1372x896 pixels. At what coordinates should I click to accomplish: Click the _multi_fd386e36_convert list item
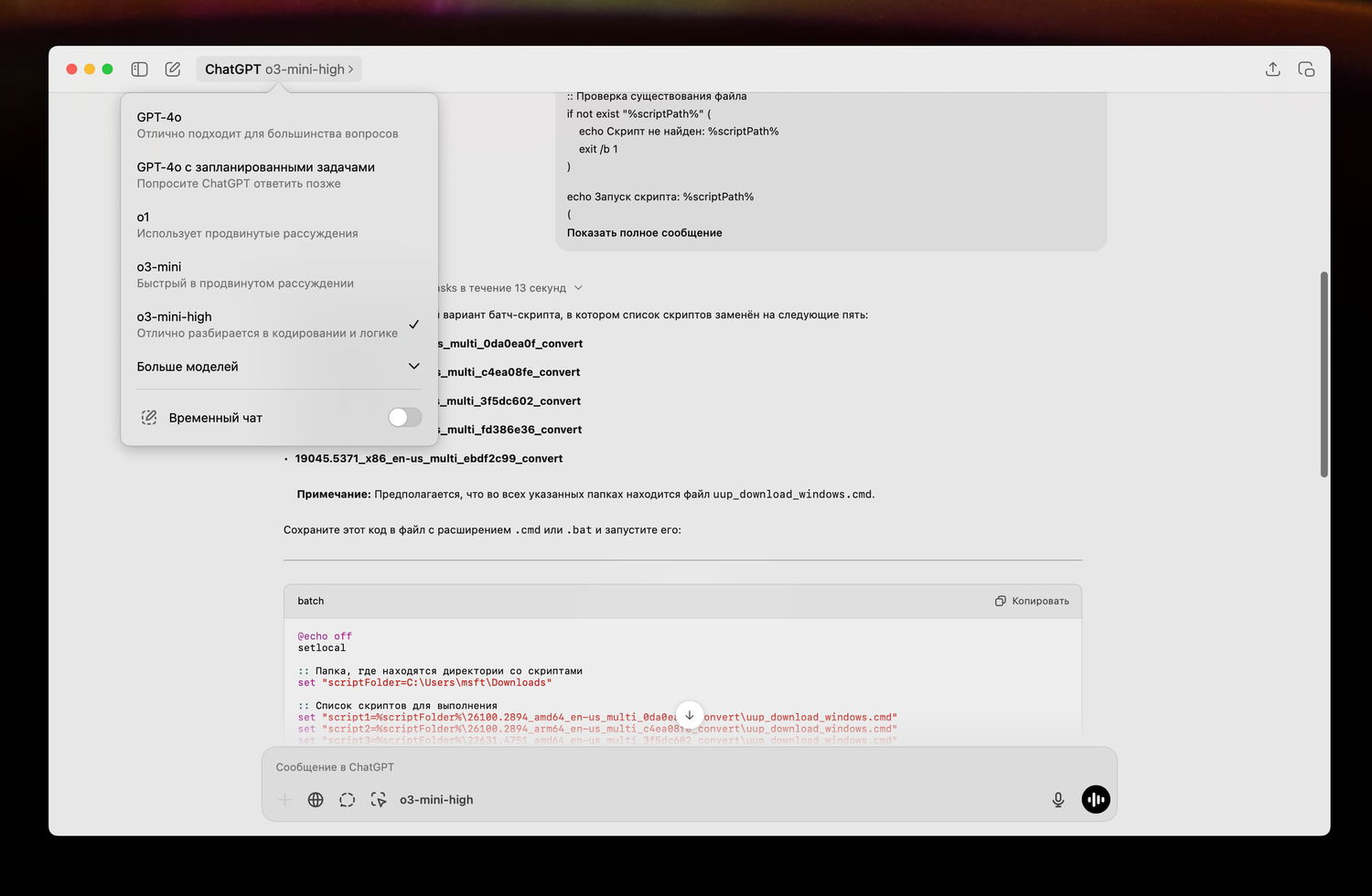(510, 430)
